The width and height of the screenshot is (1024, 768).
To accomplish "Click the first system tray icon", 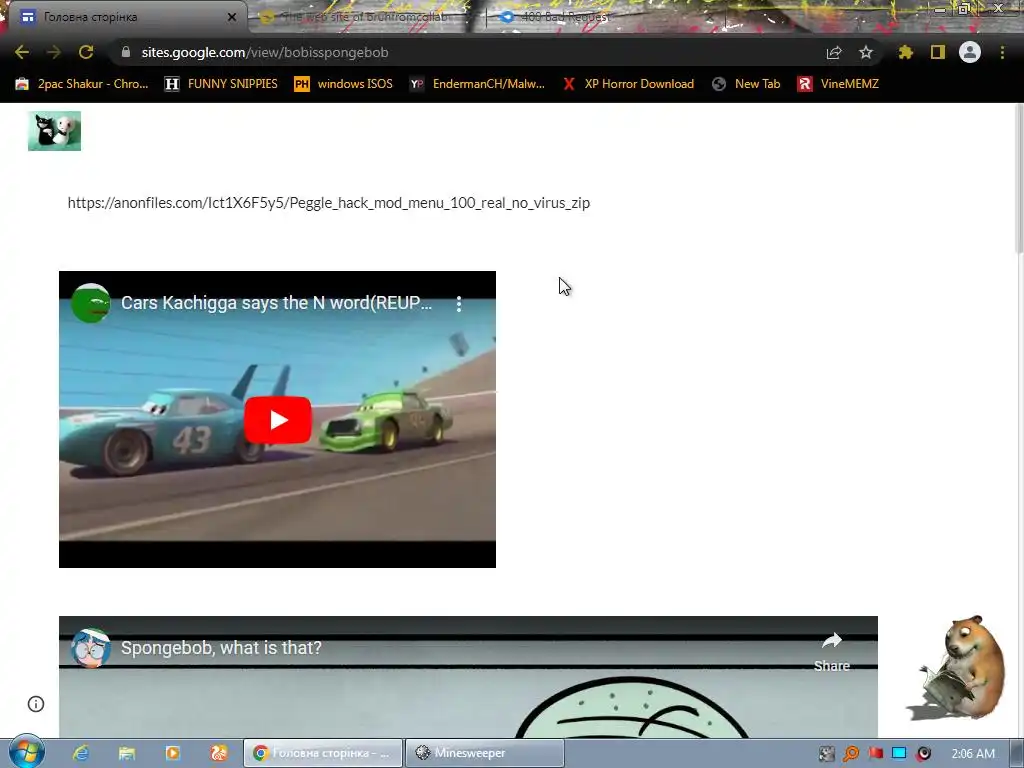I will (x=827, y=754).
